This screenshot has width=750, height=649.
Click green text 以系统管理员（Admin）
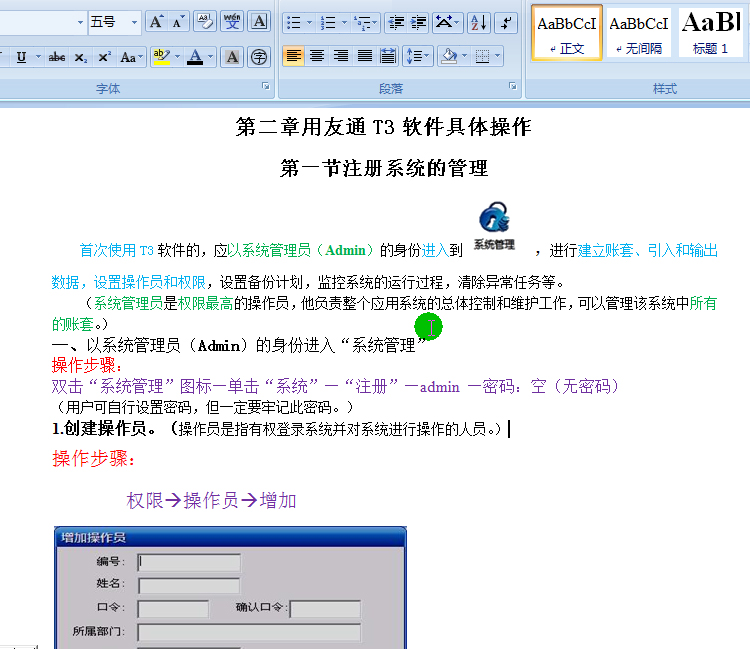pyautogui.click(x=300, y=250)
